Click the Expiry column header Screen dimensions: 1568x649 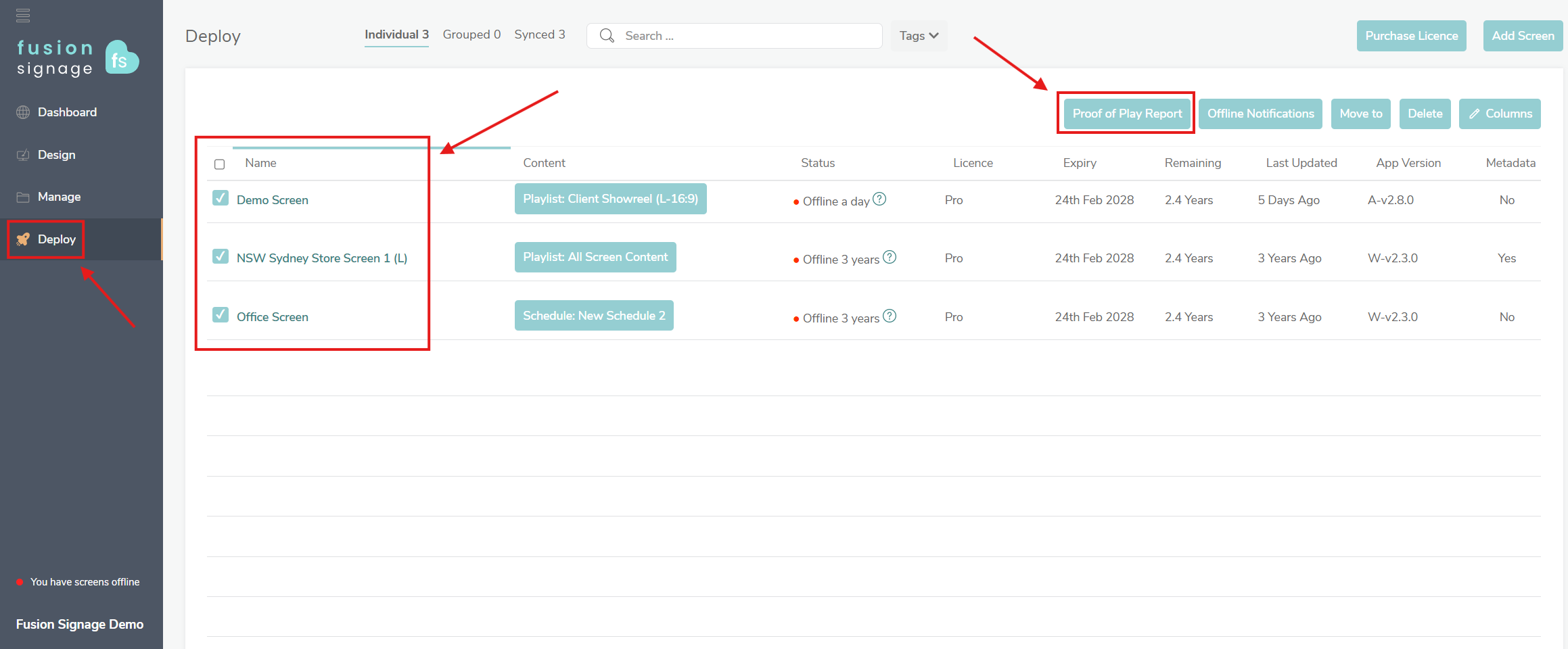pos(1080,163)
